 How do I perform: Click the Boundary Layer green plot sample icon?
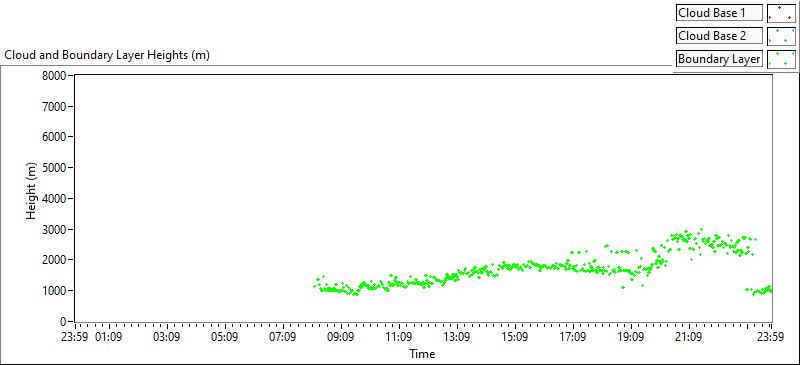tap(781, 59)
